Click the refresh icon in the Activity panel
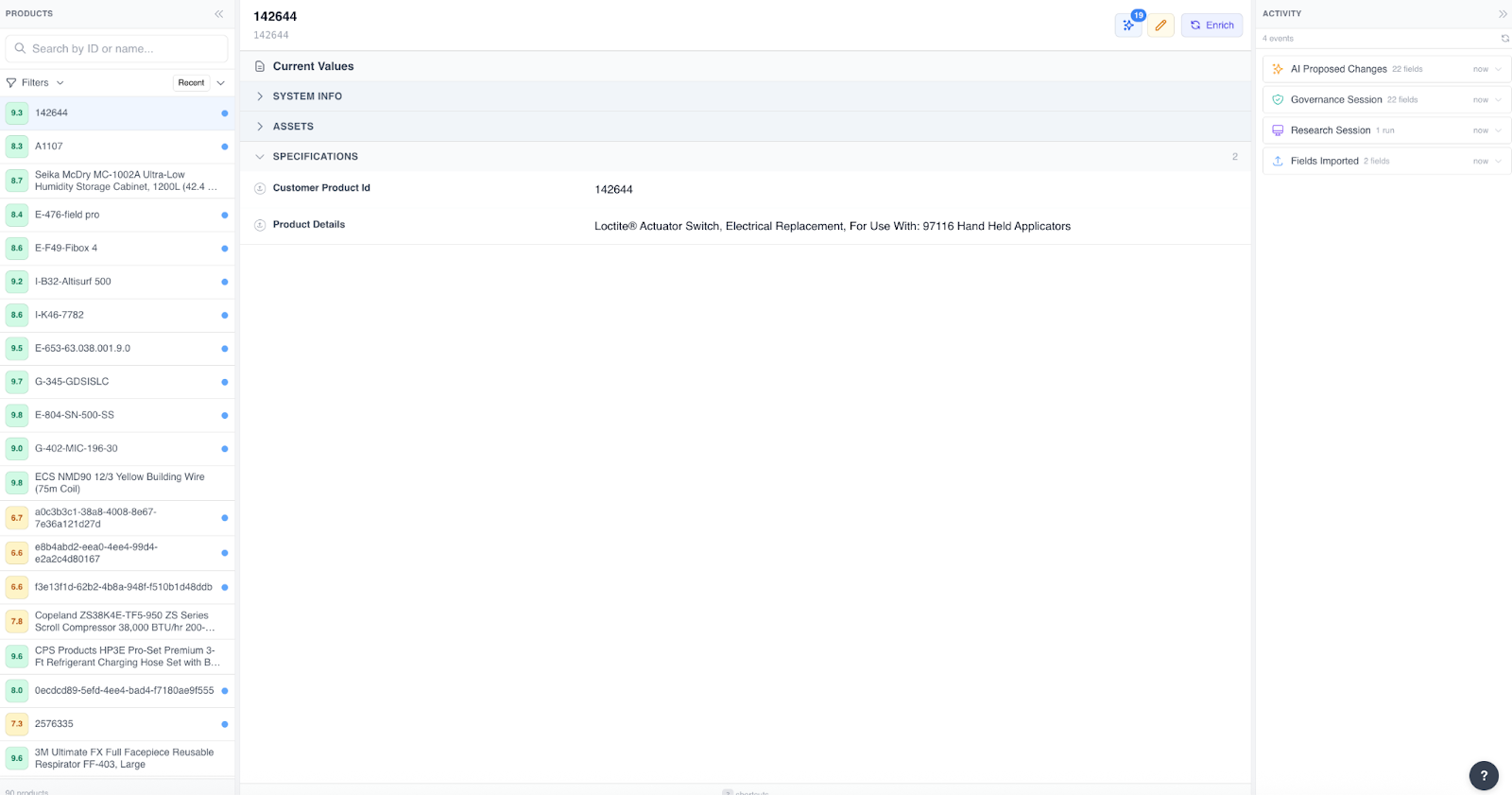This screenshot has width=1512, height=795. click(x=1505, y=39)
